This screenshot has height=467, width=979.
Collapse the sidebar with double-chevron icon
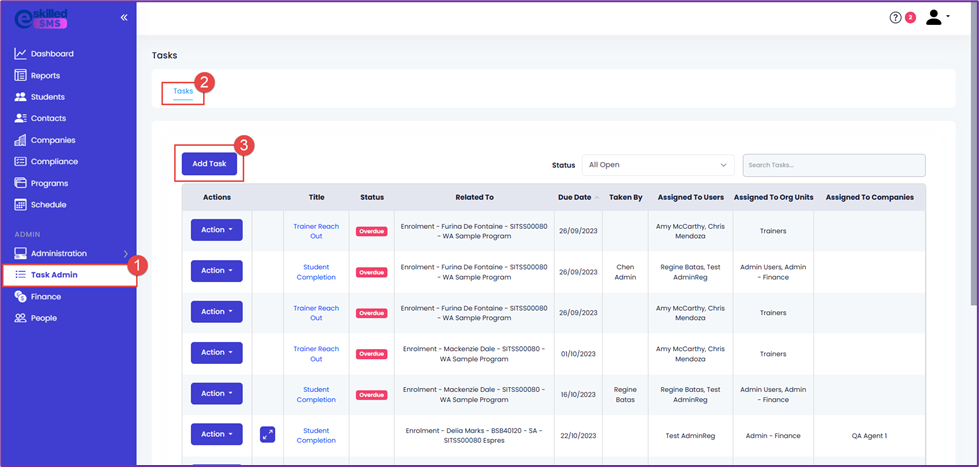click(x=124, y=17)
